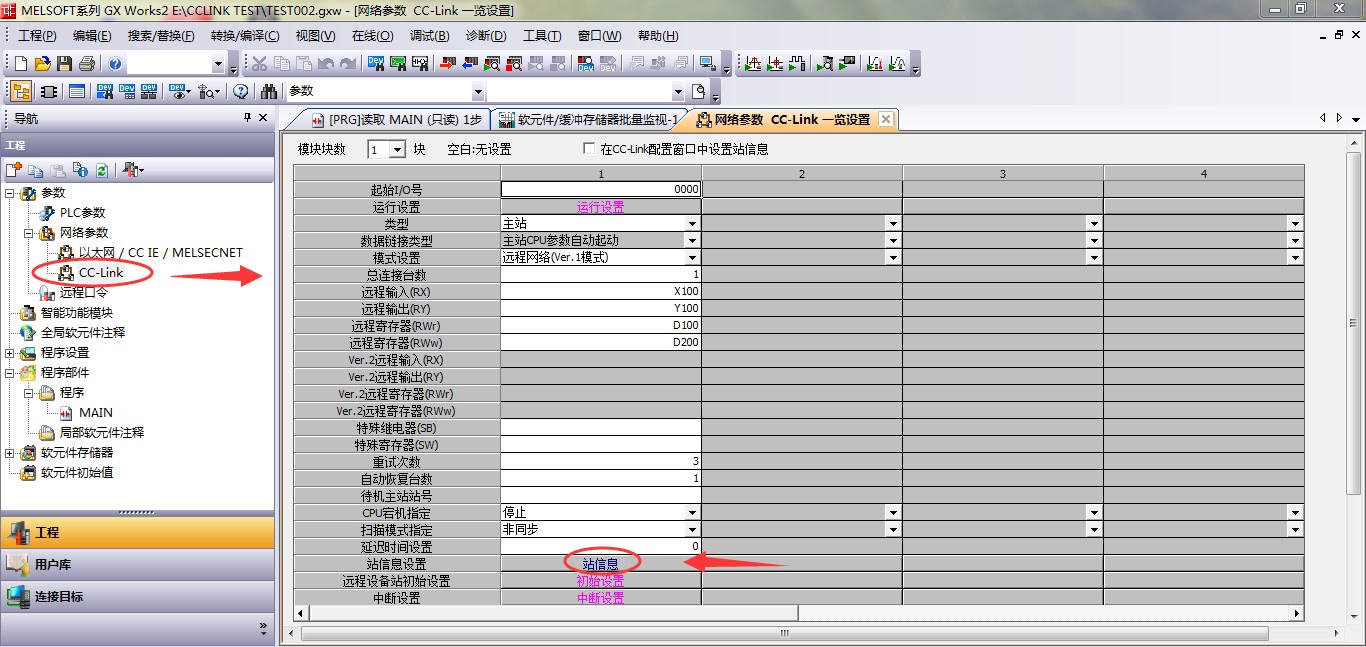This screenshot has width=1366, height=647.
Task: Copy the selection from the toolbar
Action: tap(283, 63)
